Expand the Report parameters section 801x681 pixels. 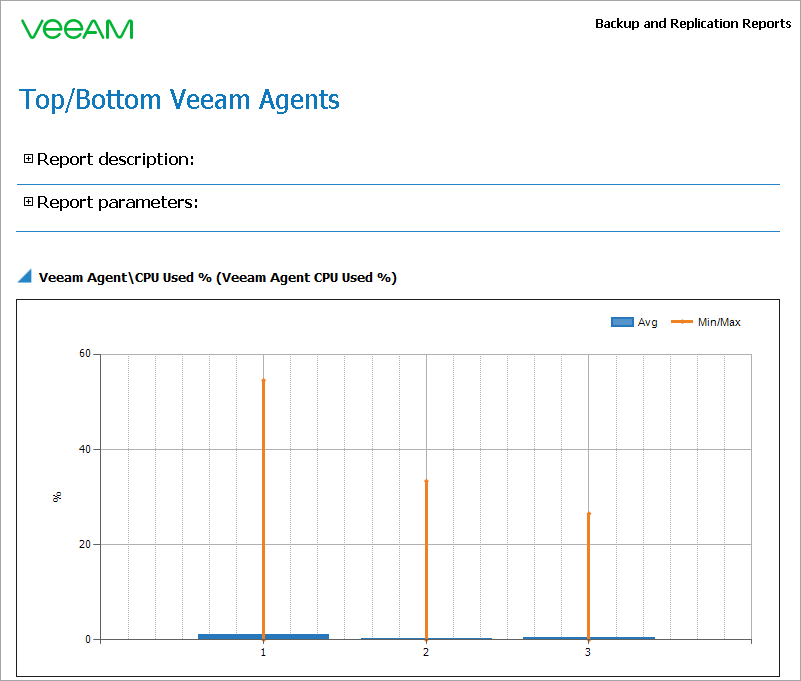(x=28, y=202)
